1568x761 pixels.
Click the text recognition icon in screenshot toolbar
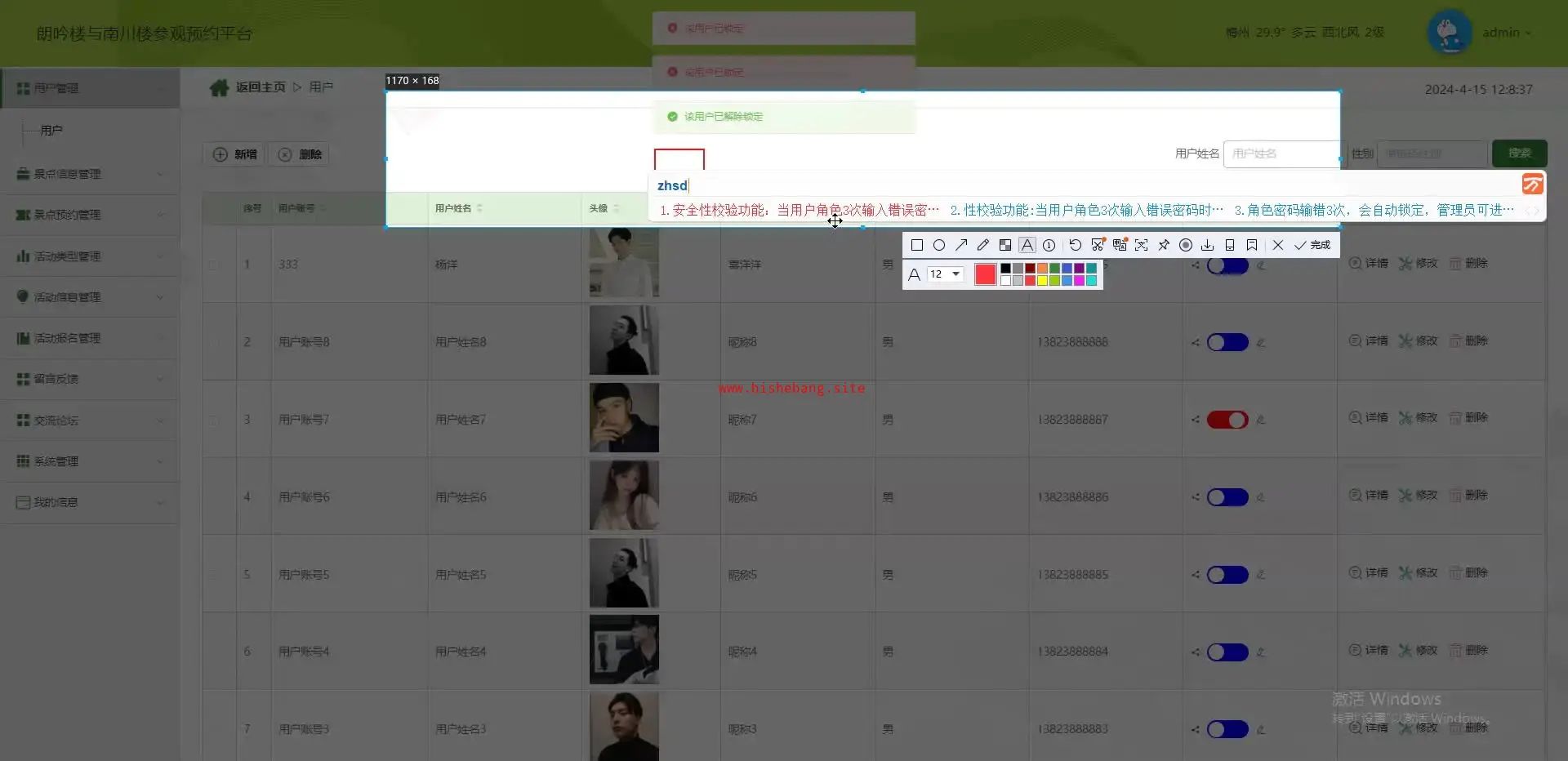(x=1142, y=245)
